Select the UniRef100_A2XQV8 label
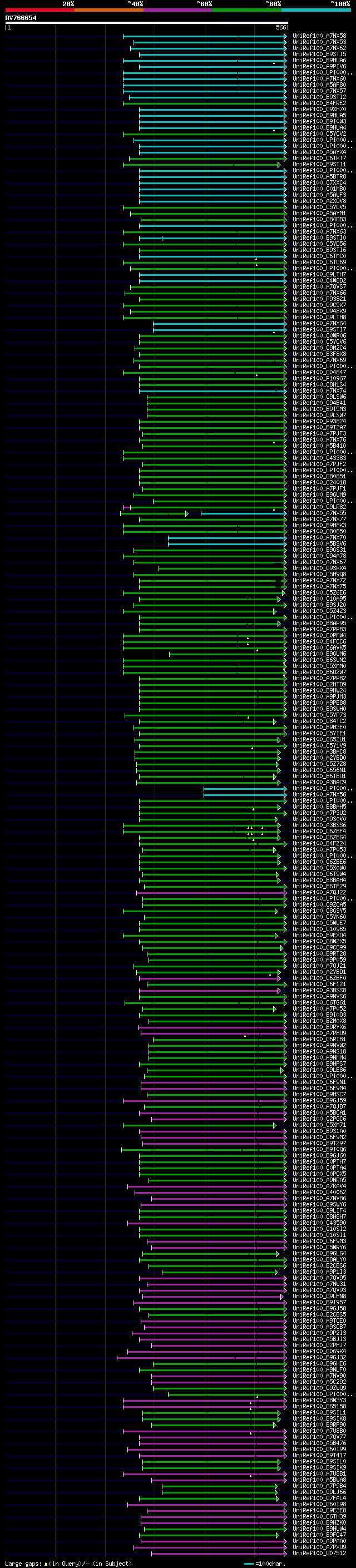The image size is (356, 1568). click(x=319, y=201)
